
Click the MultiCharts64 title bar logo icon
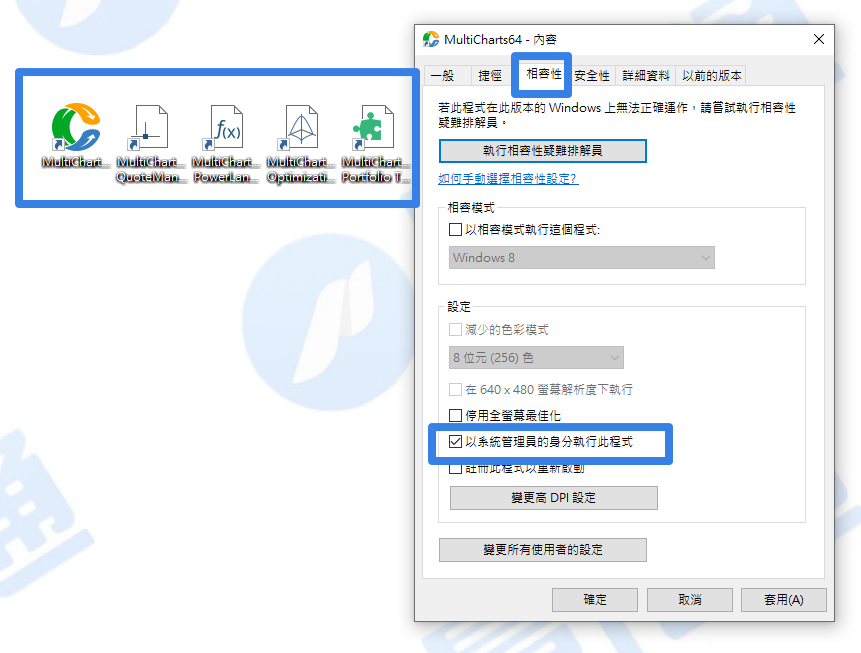pos(431,40)
